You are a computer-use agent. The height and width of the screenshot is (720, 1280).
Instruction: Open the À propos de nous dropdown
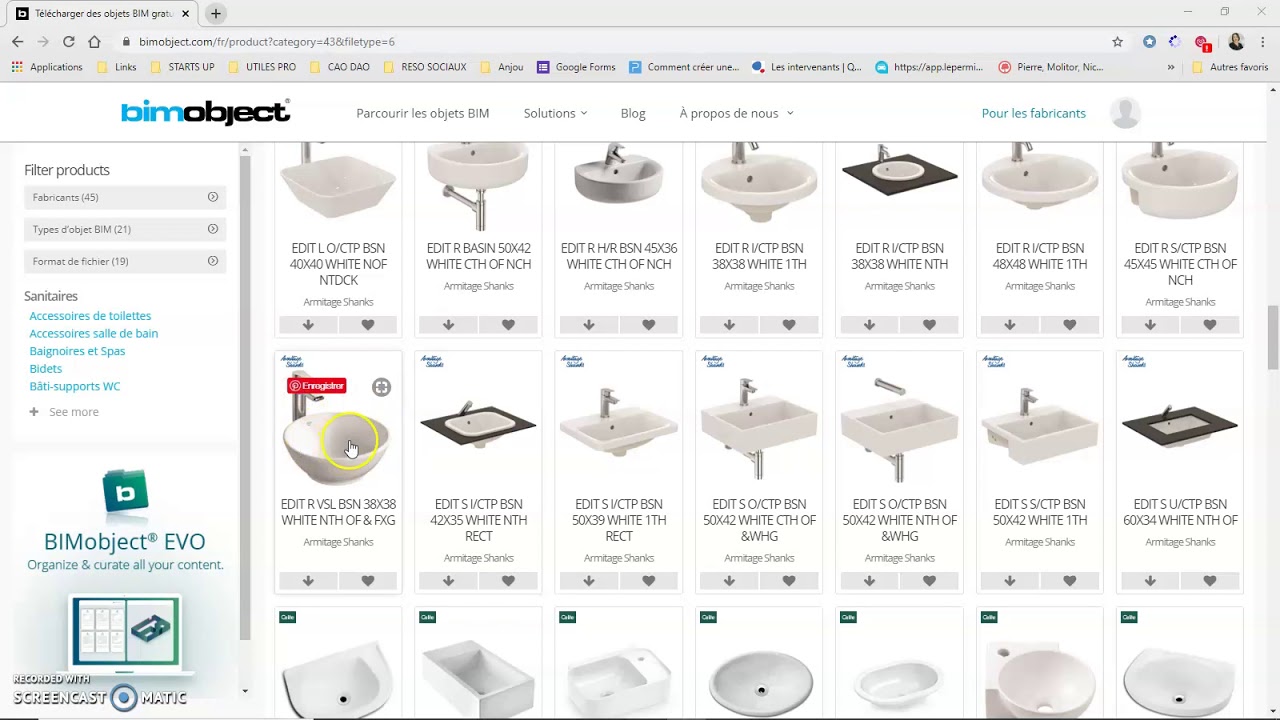736,113
